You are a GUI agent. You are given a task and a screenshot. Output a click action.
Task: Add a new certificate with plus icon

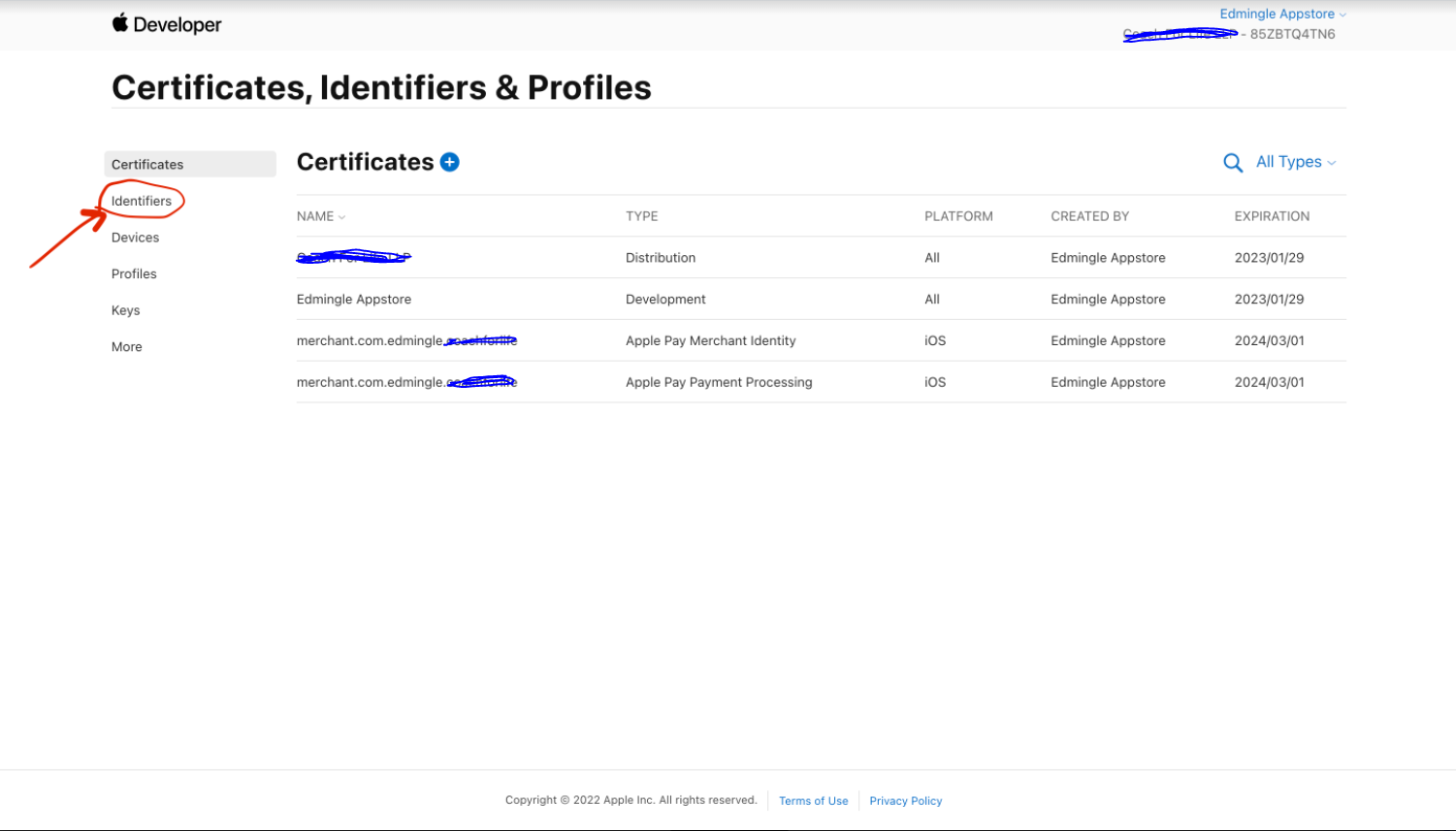pos(450,162)
